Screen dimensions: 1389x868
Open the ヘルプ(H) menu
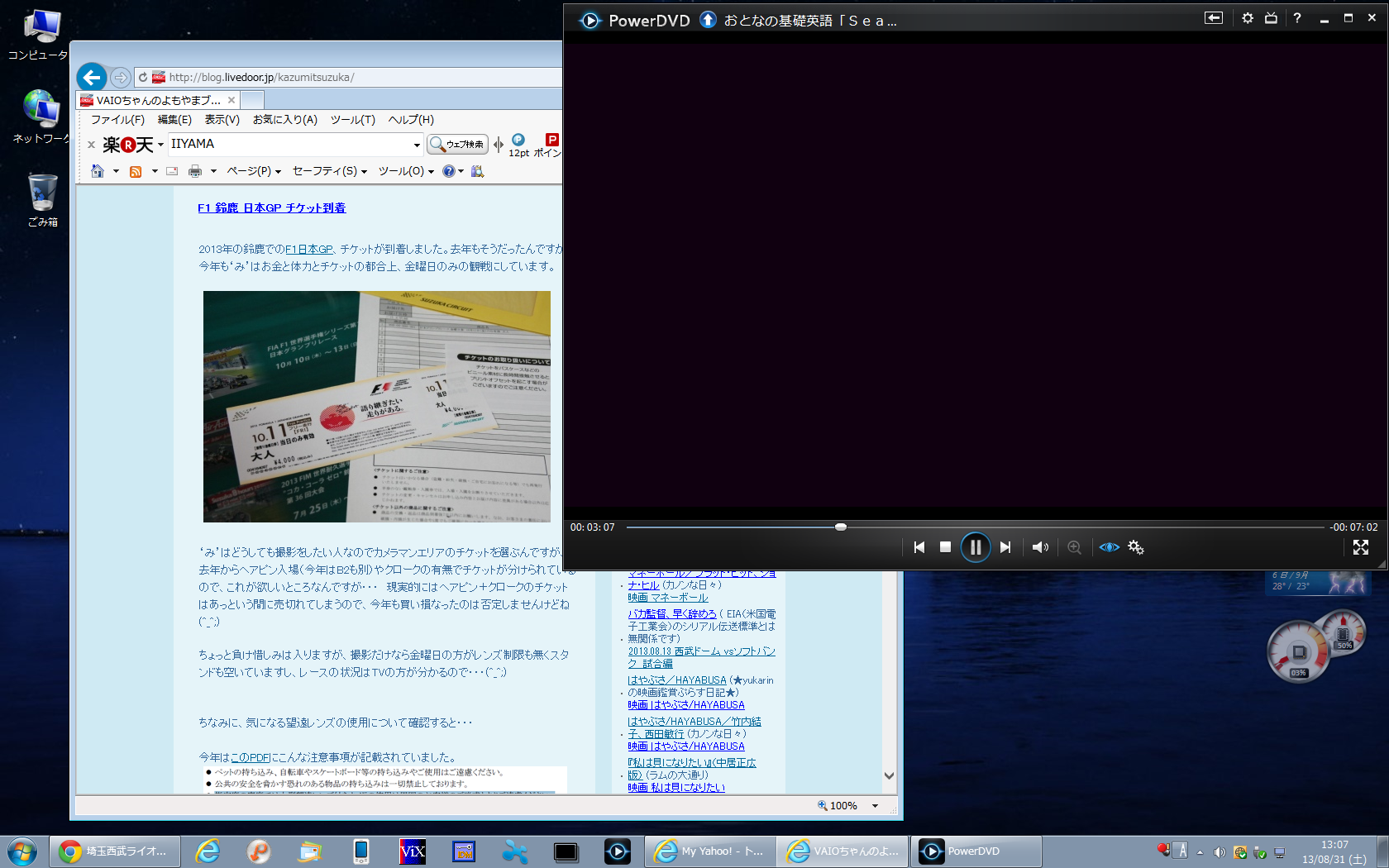411,120
